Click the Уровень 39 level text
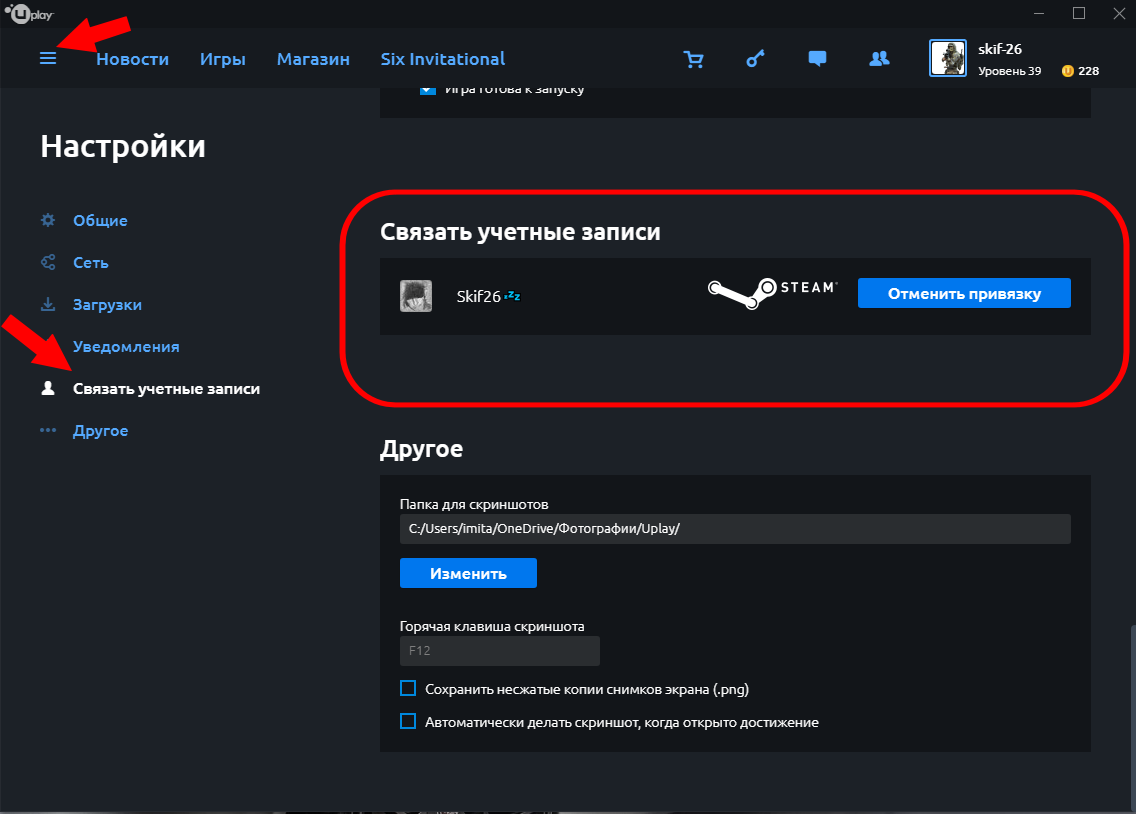 (1009, 71)
